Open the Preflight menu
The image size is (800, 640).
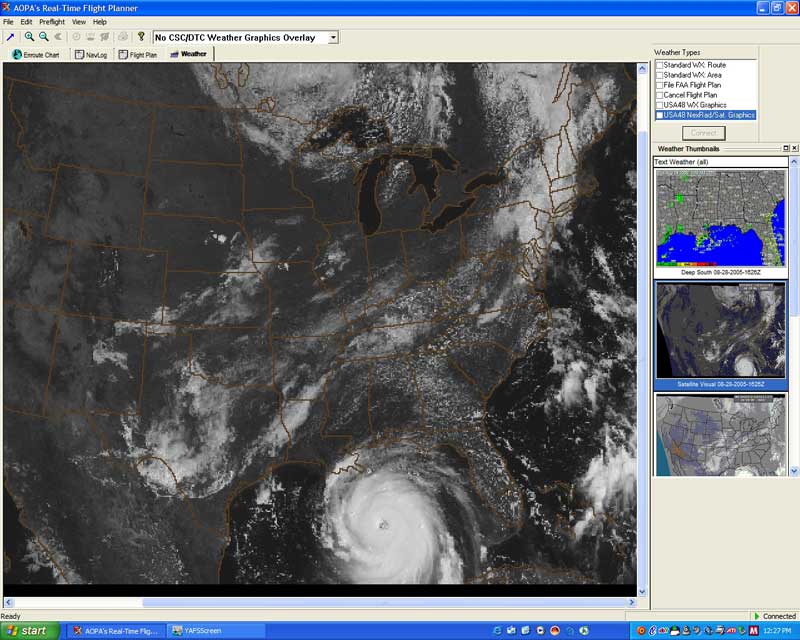(x=51, y=21)
